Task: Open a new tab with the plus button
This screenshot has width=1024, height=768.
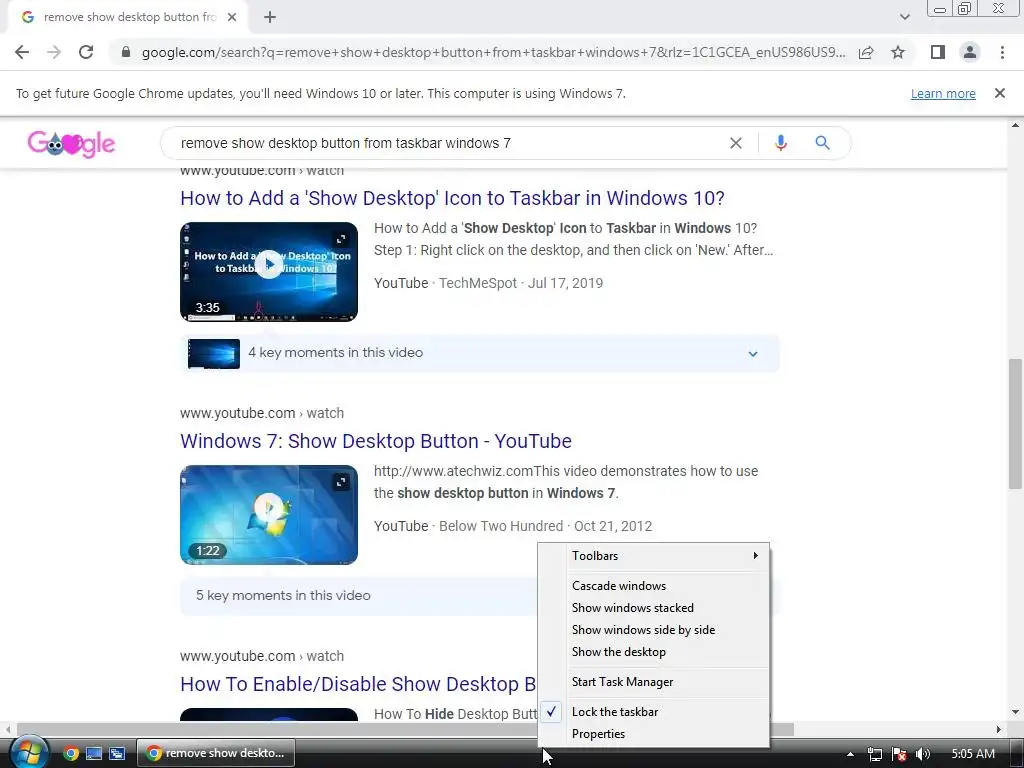Action: pyautogui.click(x=270, y=17)
